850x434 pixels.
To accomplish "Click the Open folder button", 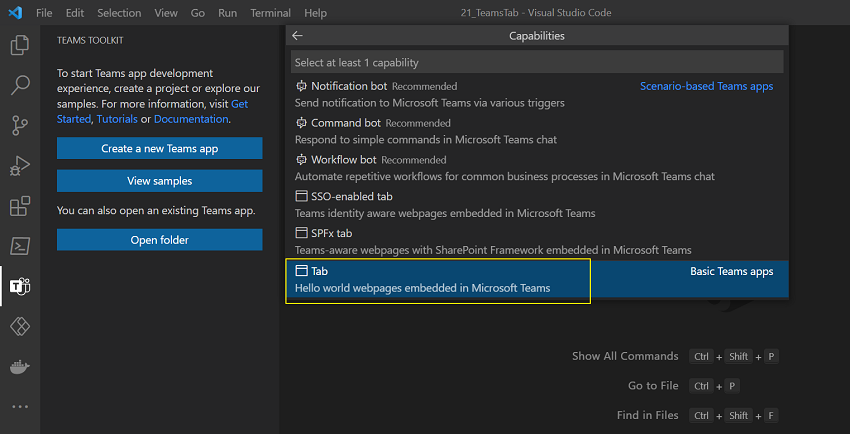I will (x=159, y=239).
